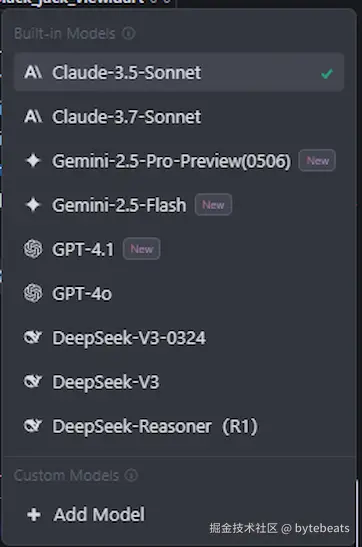Switch to the Gemini-2.5-Flash model

tap(179, 205)
